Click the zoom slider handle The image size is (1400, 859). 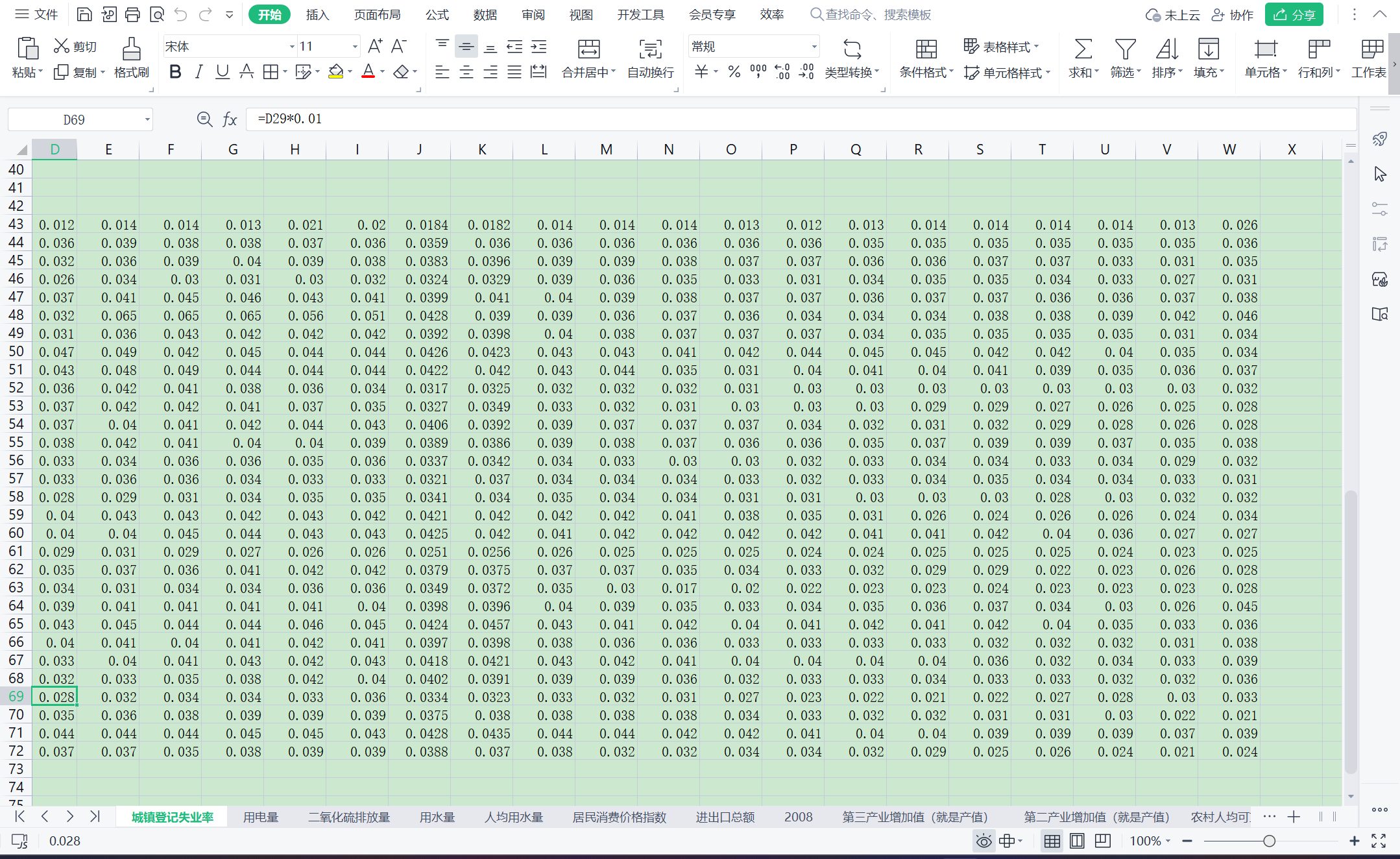[1269, 841]
